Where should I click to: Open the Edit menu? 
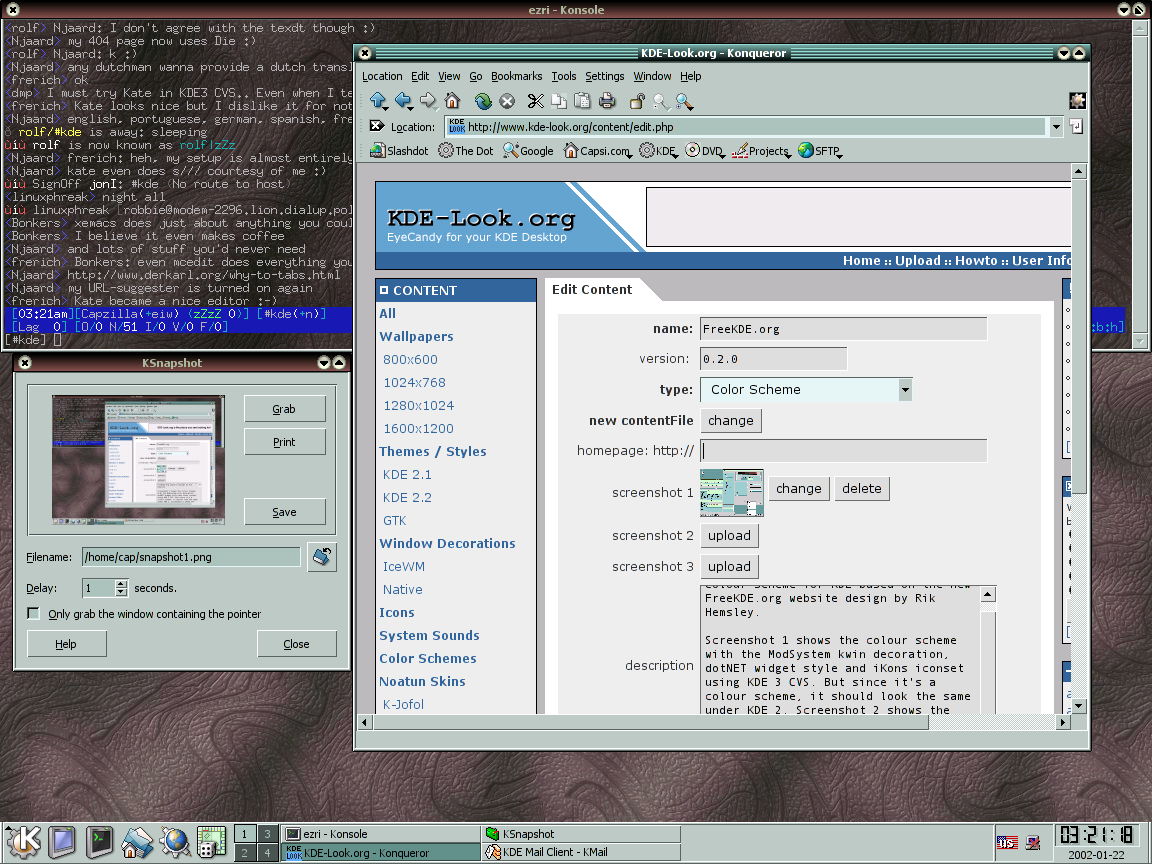point(420,76)
